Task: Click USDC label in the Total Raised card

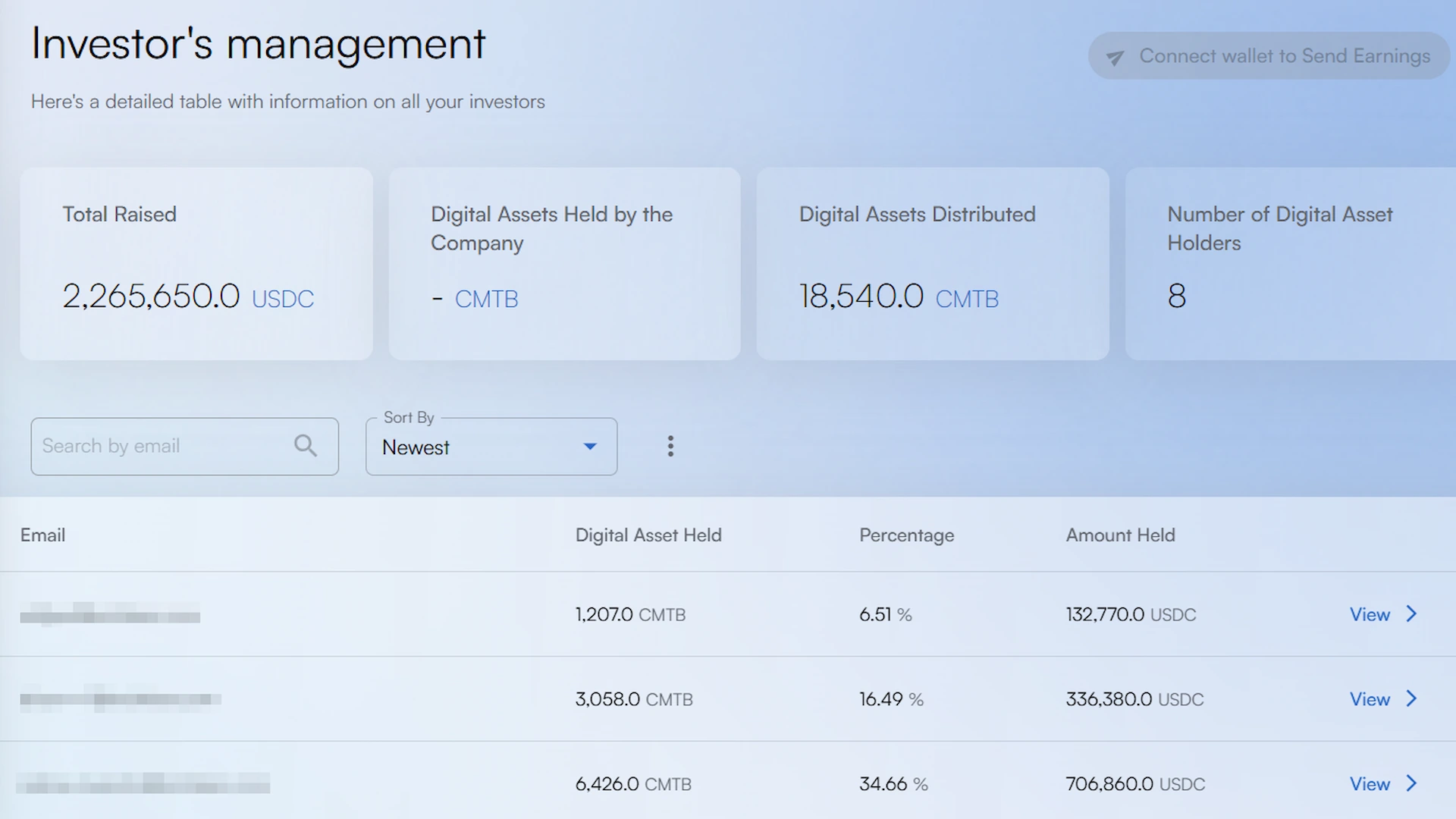Action: point(282,299)
